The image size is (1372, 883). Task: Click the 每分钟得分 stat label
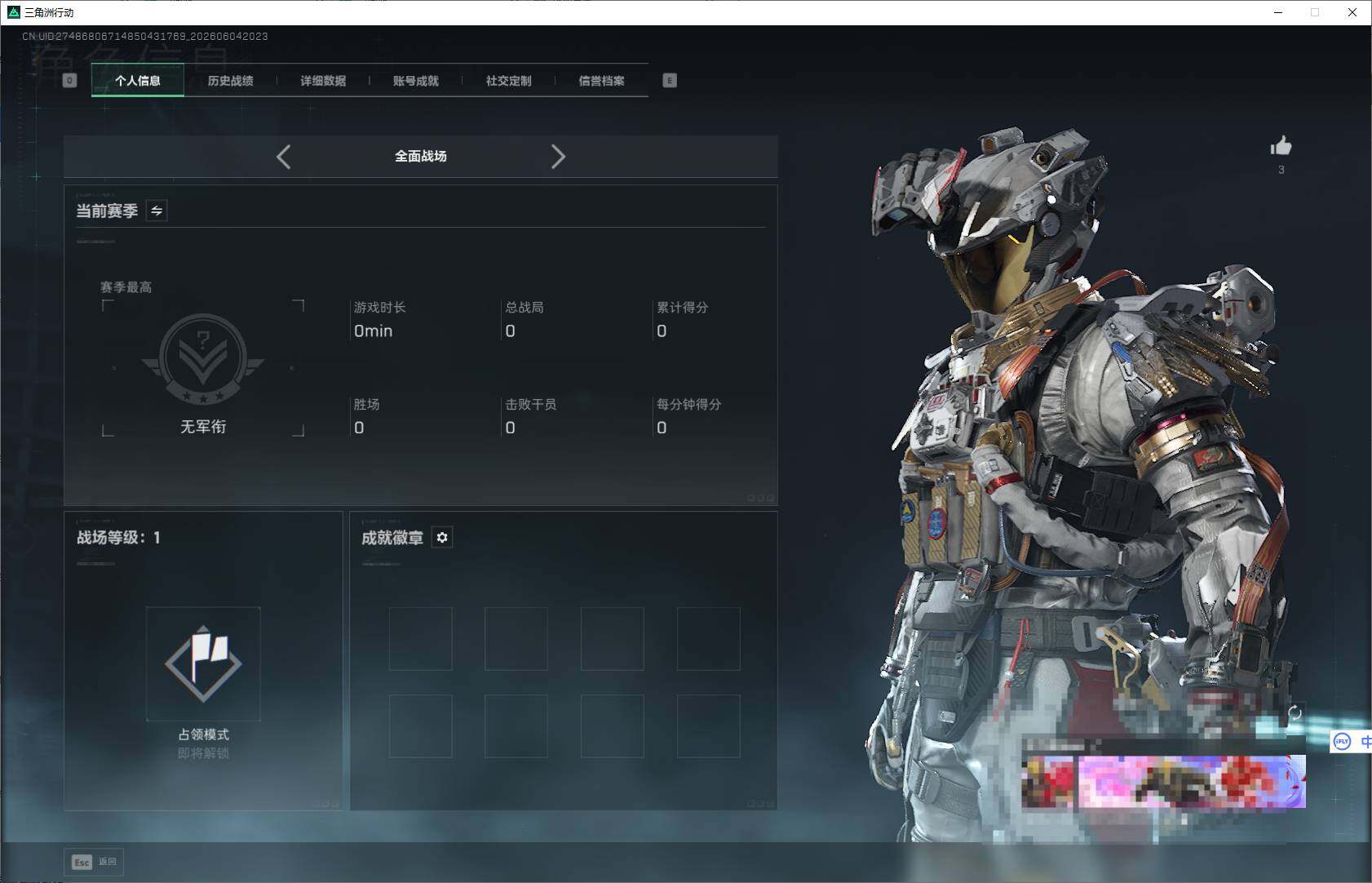pos(689,404)
